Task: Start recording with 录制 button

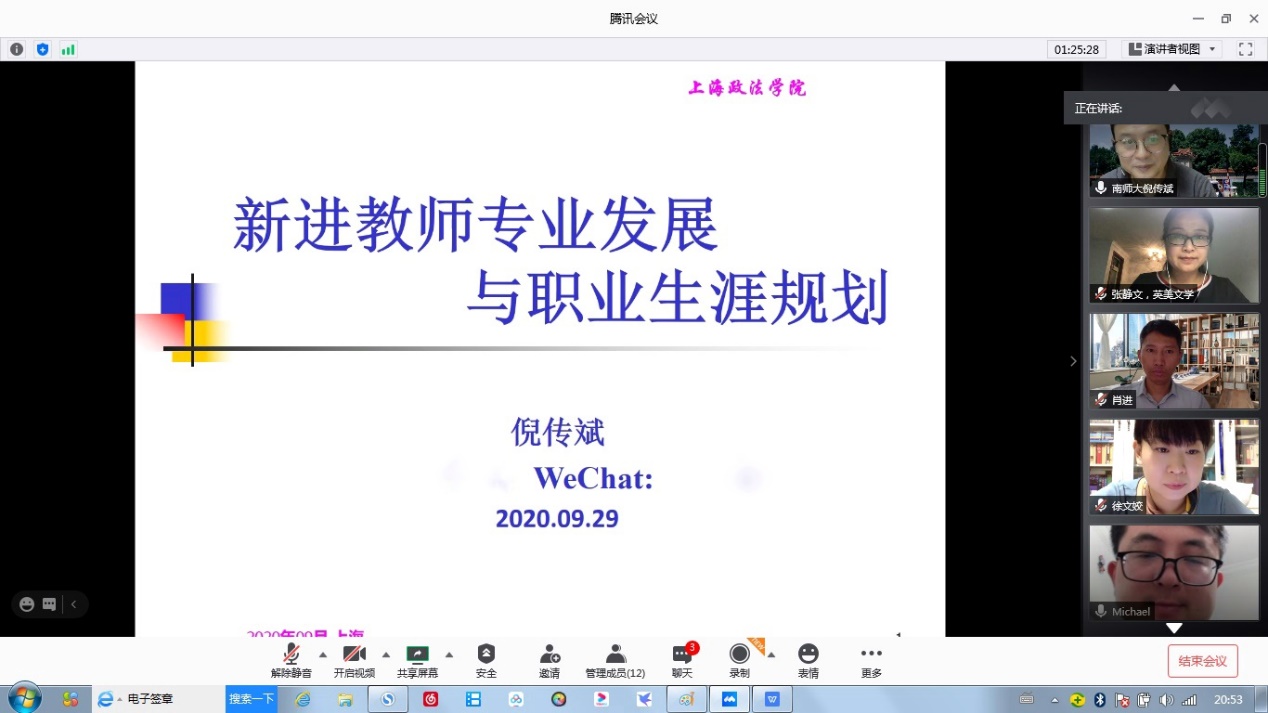Action: click(739, 660)
